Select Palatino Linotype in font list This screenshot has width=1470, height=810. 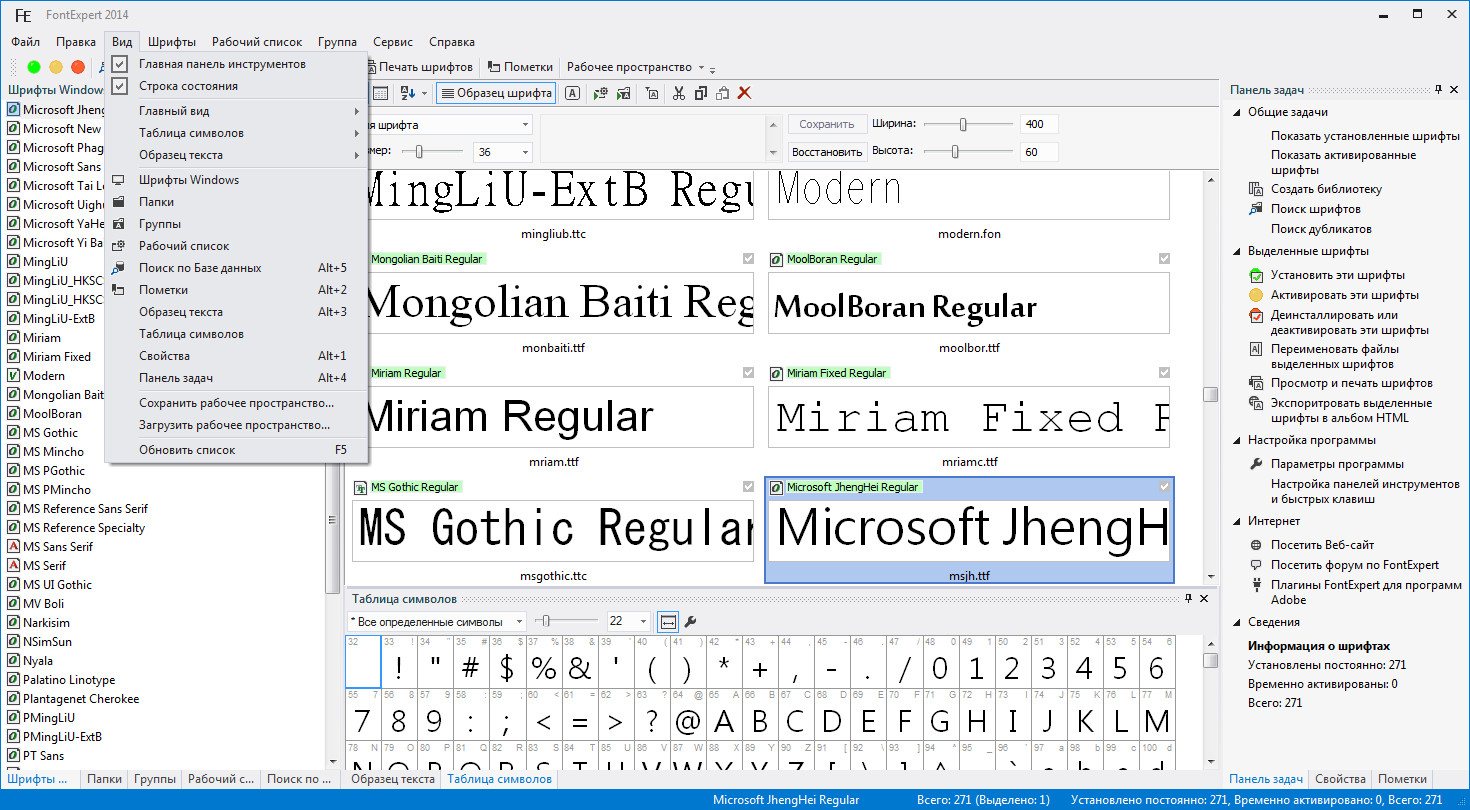tap(69, 680)
